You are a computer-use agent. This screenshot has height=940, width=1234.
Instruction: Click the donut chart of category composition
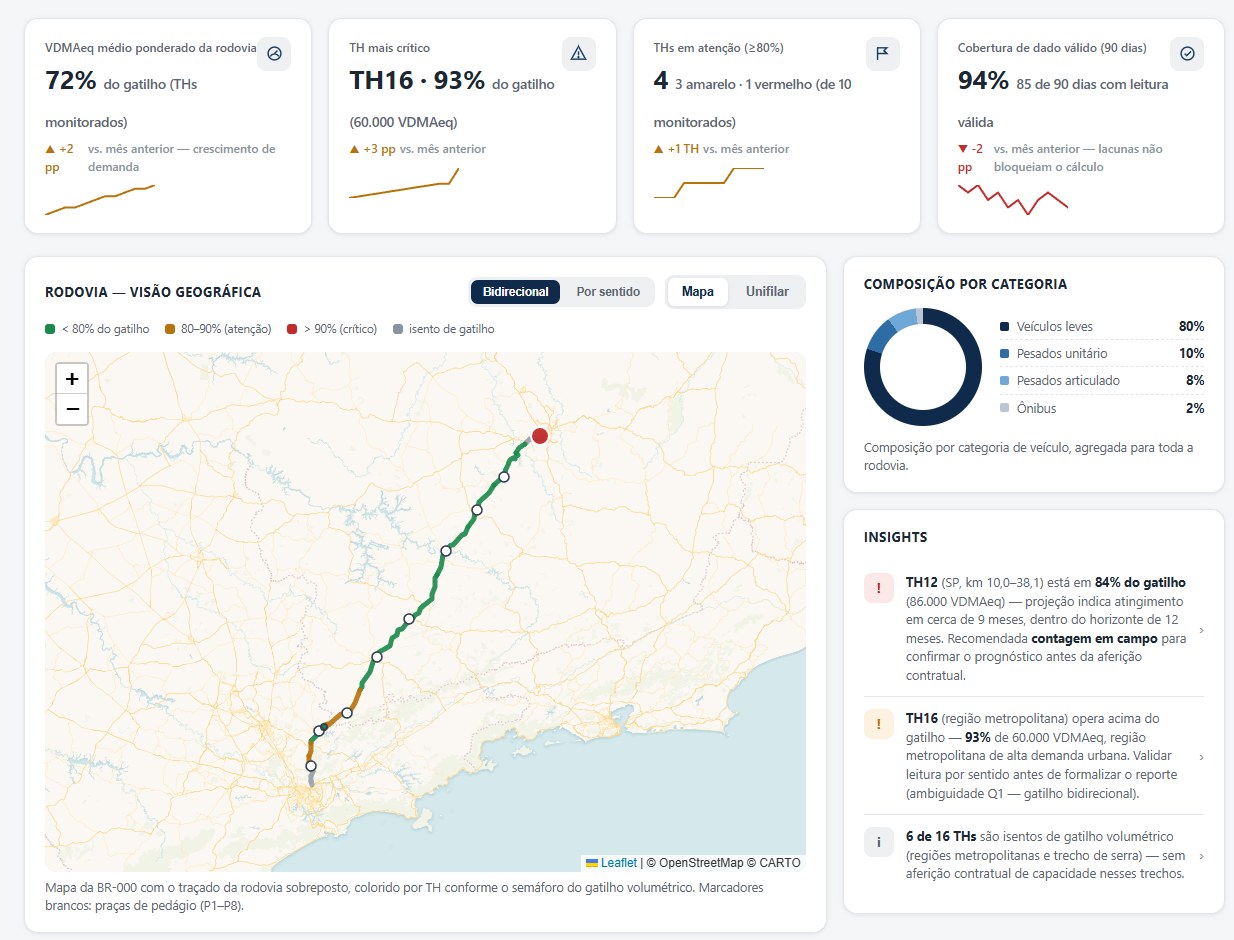click(x=923, y=367)
